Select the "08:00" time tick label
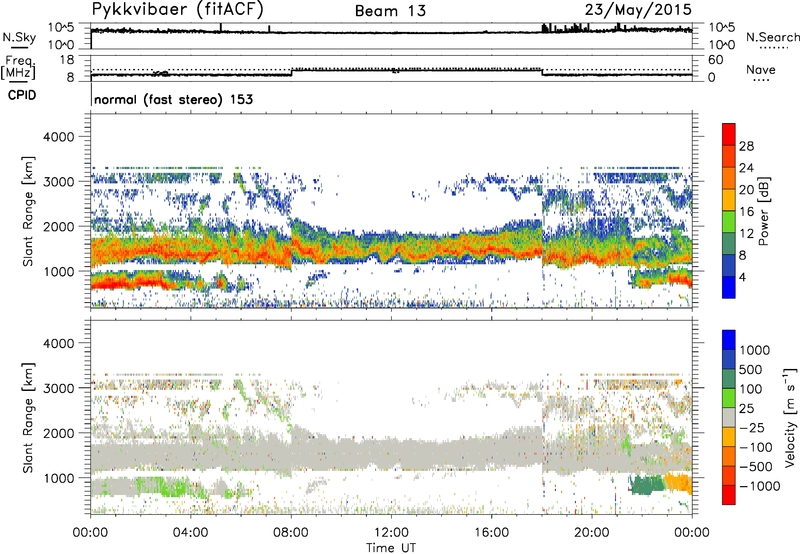This screenshot has height=554, width=800. pos(291,533)
